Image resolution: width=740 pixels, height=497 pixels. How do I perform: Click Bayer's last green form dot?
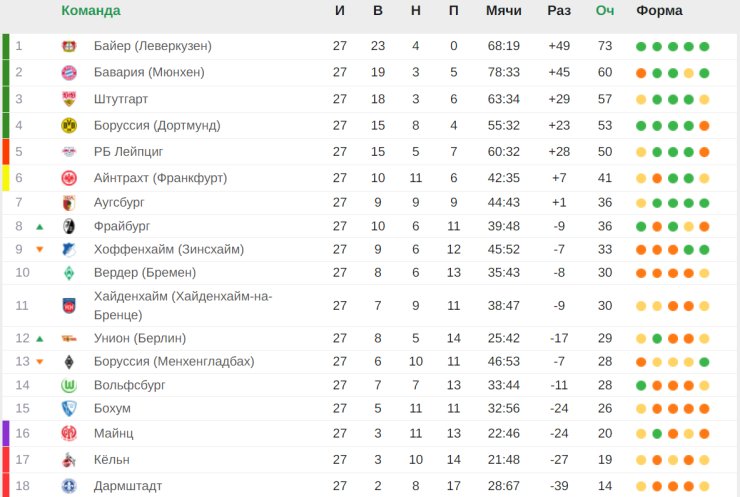(x=704, y=47)
